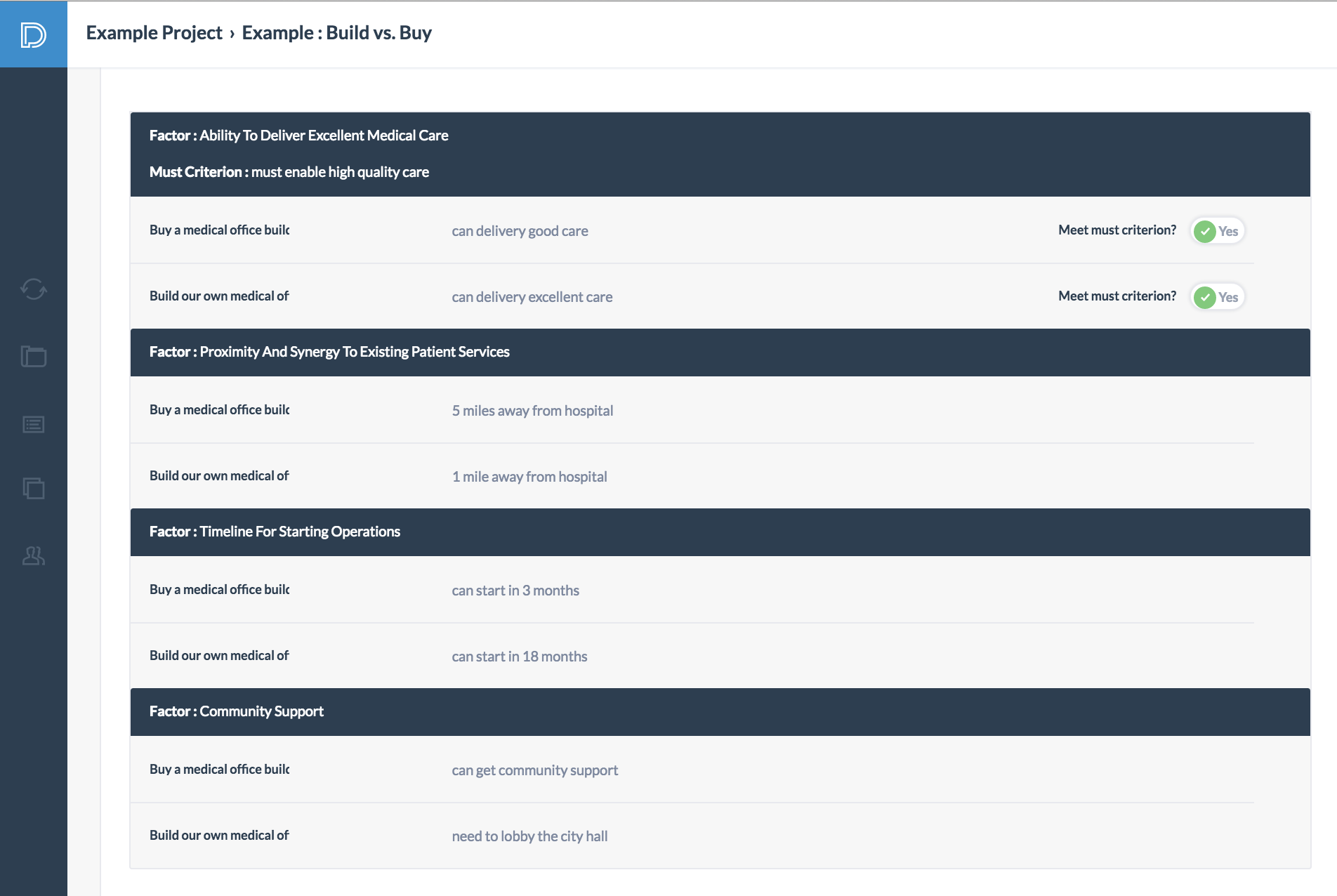The image size is (1337, 896).
Task: Click 'Example : Build vs. Buy' breadcrumb
Action: pos(336,33)
